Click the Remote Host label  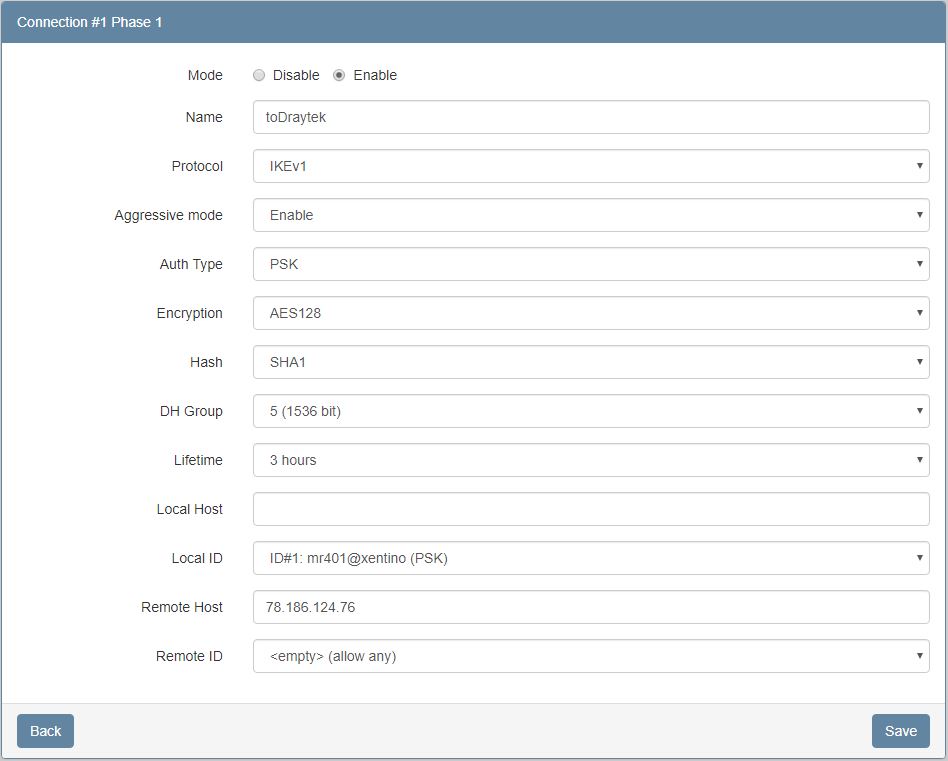[182, 607]
